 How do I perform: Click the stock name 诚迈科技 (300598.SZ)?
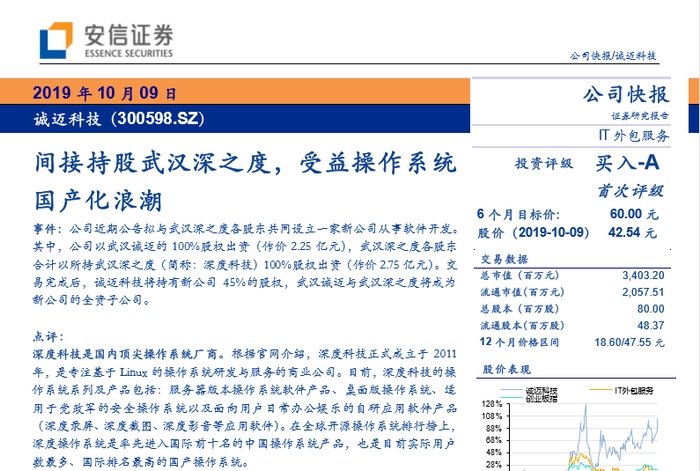coord(118,119)
